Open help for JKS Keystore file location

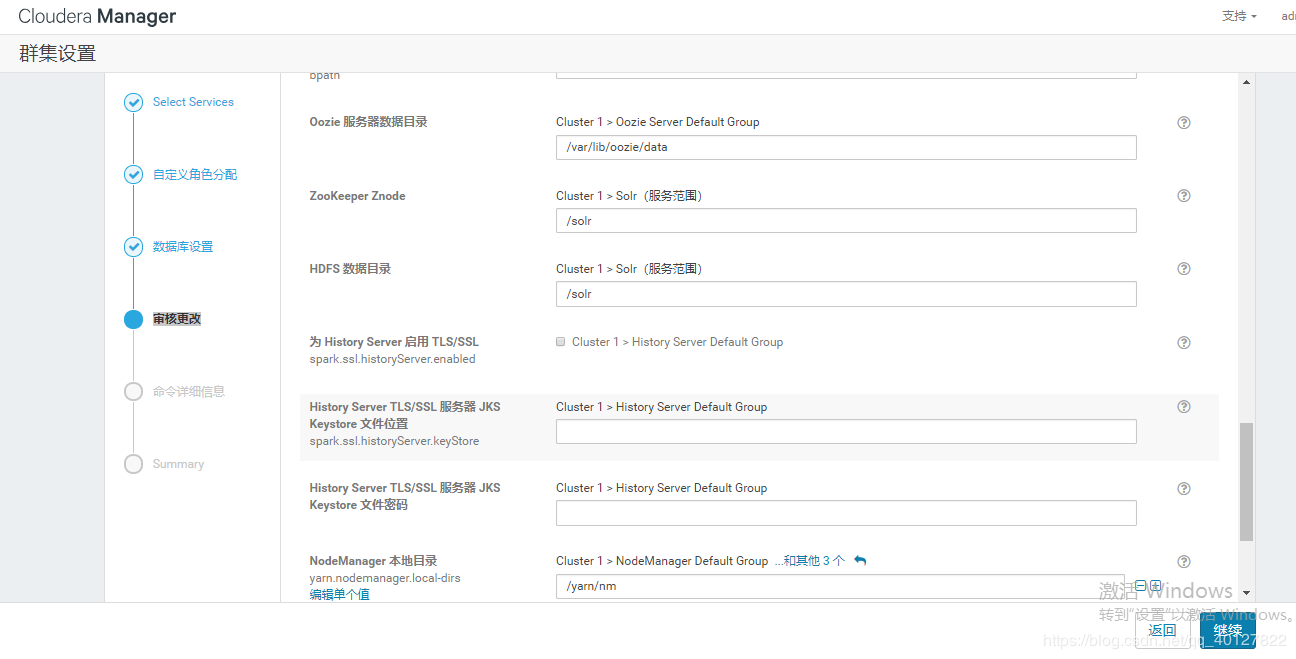1184,407
